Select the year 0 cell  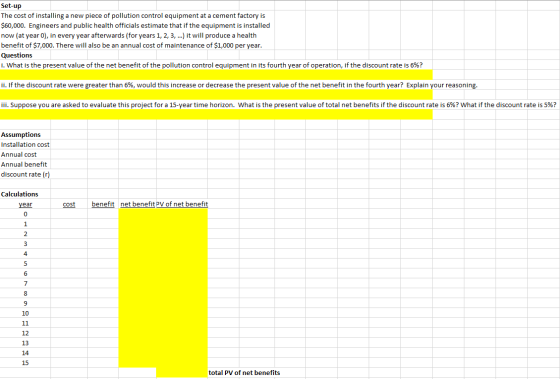click(25, 214)
